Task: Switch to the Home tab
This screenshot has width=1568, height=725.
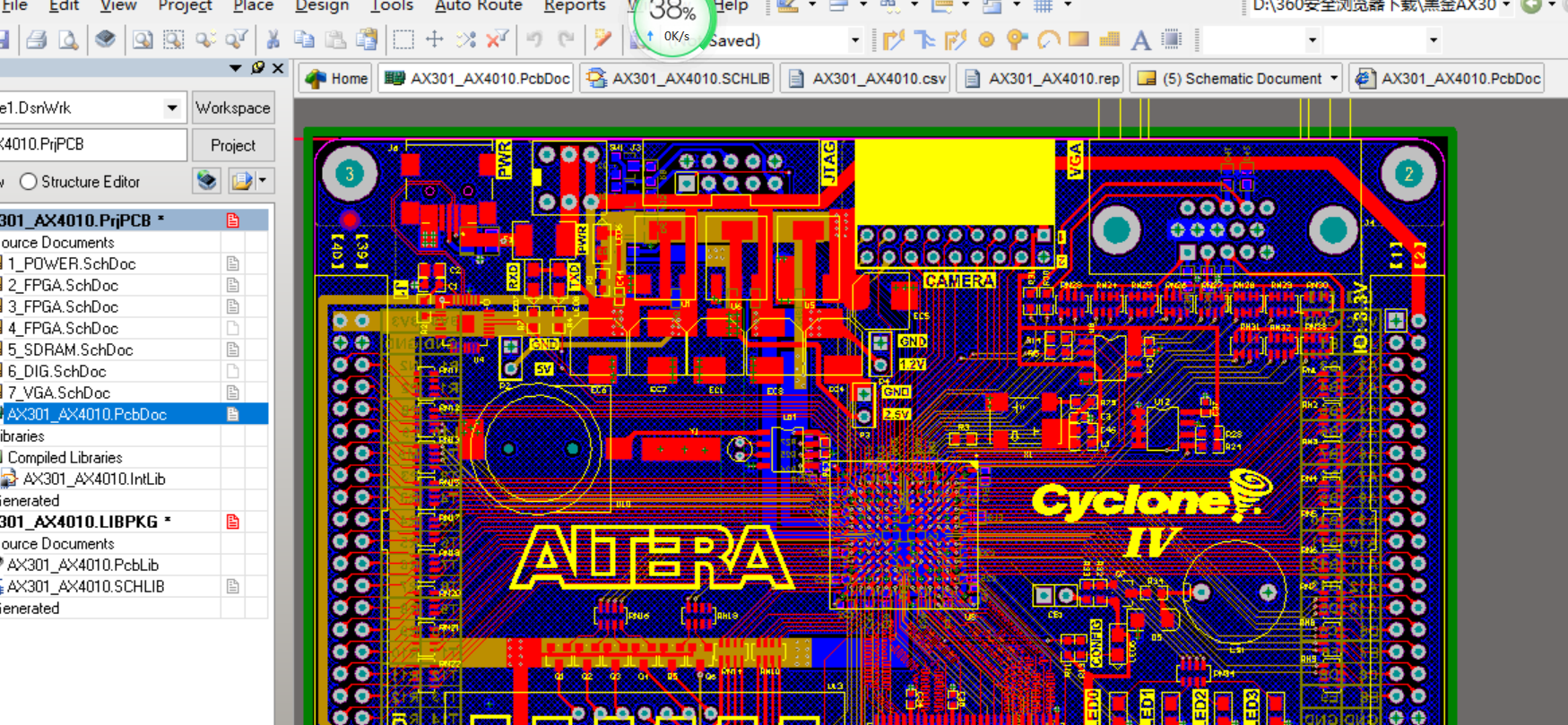Action: [336, 79]
